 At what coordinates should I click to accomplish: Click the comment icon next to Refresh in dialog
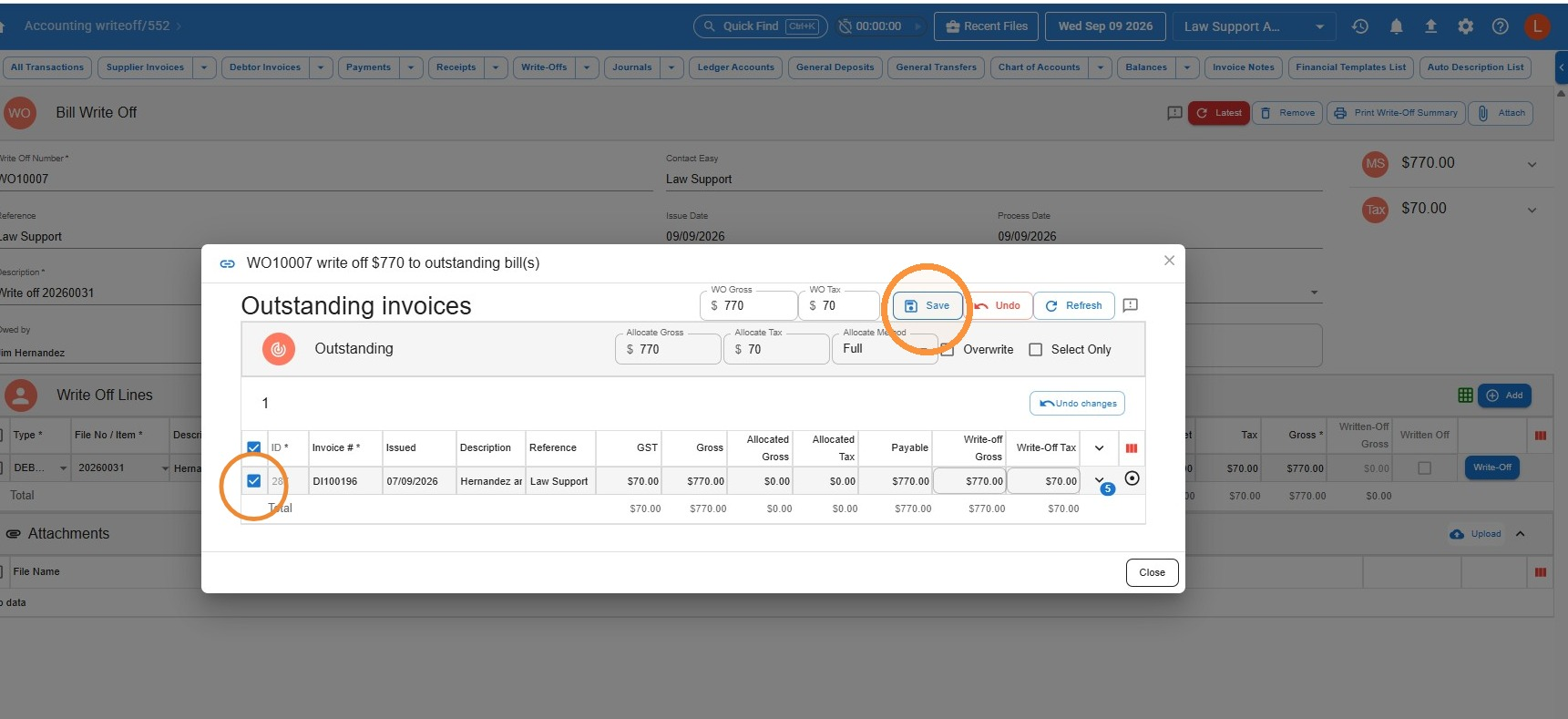[x=1131, y=305]
